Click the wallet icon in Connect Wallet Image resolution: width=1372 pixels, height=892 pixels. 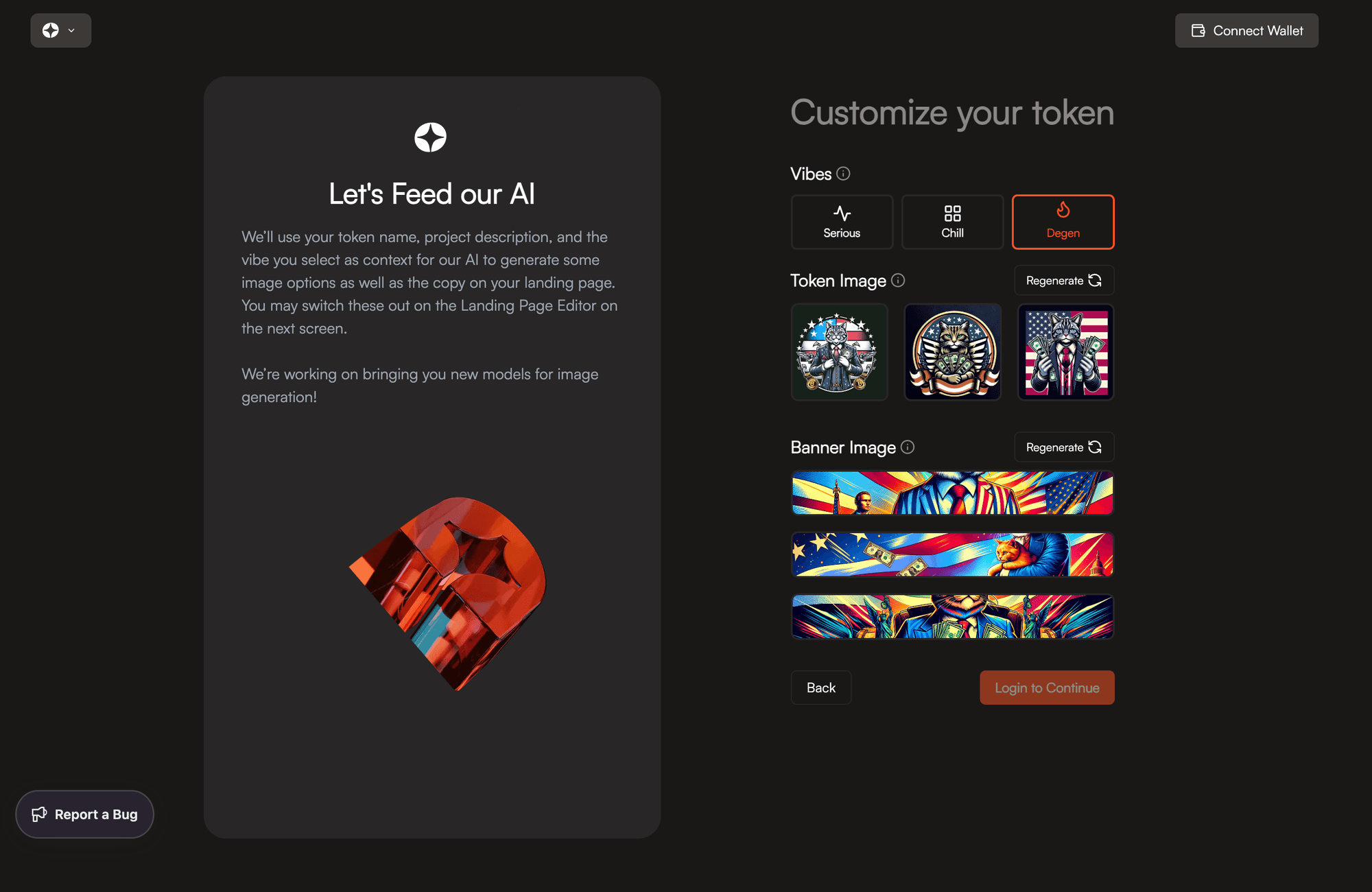tap(1198, 31)
